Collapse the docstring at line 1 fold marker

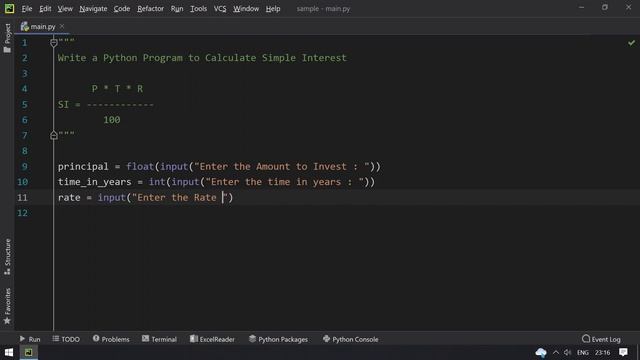[x=53, y=42]
